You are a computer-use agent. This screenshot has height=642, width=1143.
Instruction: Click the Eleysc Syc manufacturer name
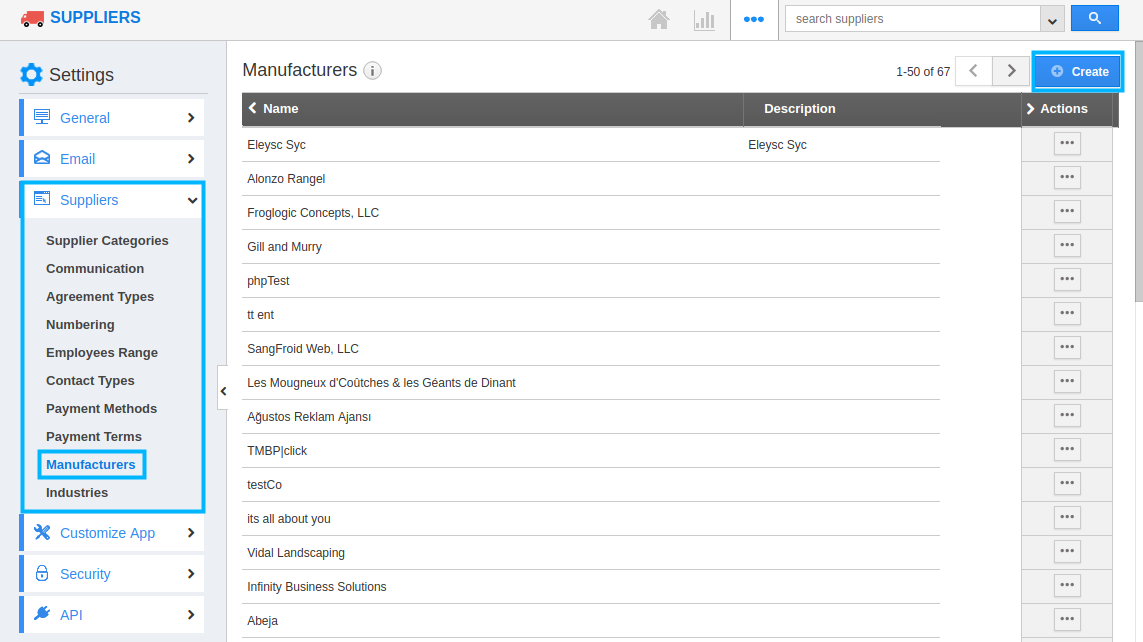pyautogui.click(x=276, y=145)
